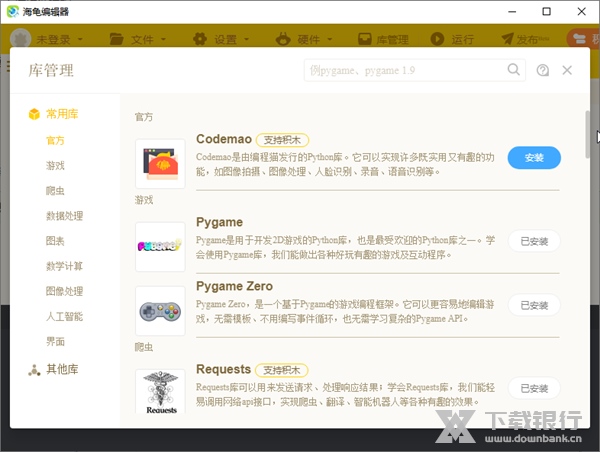Focus the library search input field
600x452 pixels.
(415, 70)
